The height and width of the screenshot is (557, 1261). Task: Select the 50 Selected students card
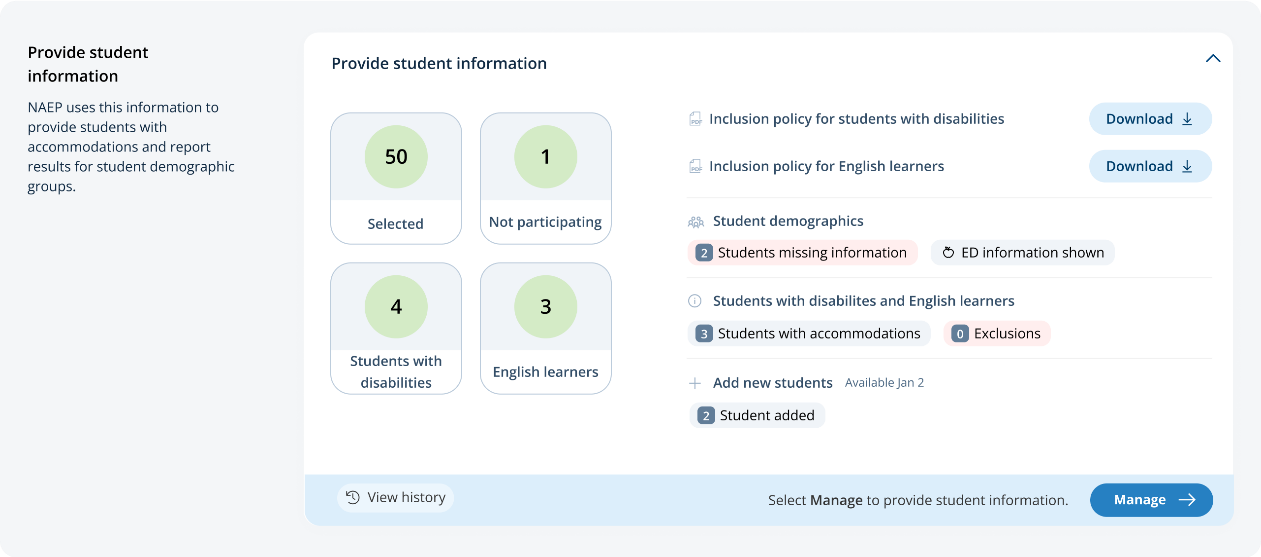tap(396, 178)
